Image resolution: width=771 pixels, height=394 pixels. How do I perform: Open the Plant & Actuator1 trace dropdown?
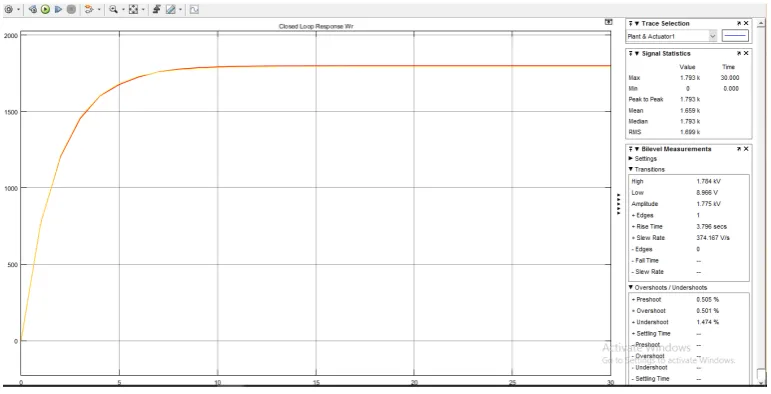[712, 36]
